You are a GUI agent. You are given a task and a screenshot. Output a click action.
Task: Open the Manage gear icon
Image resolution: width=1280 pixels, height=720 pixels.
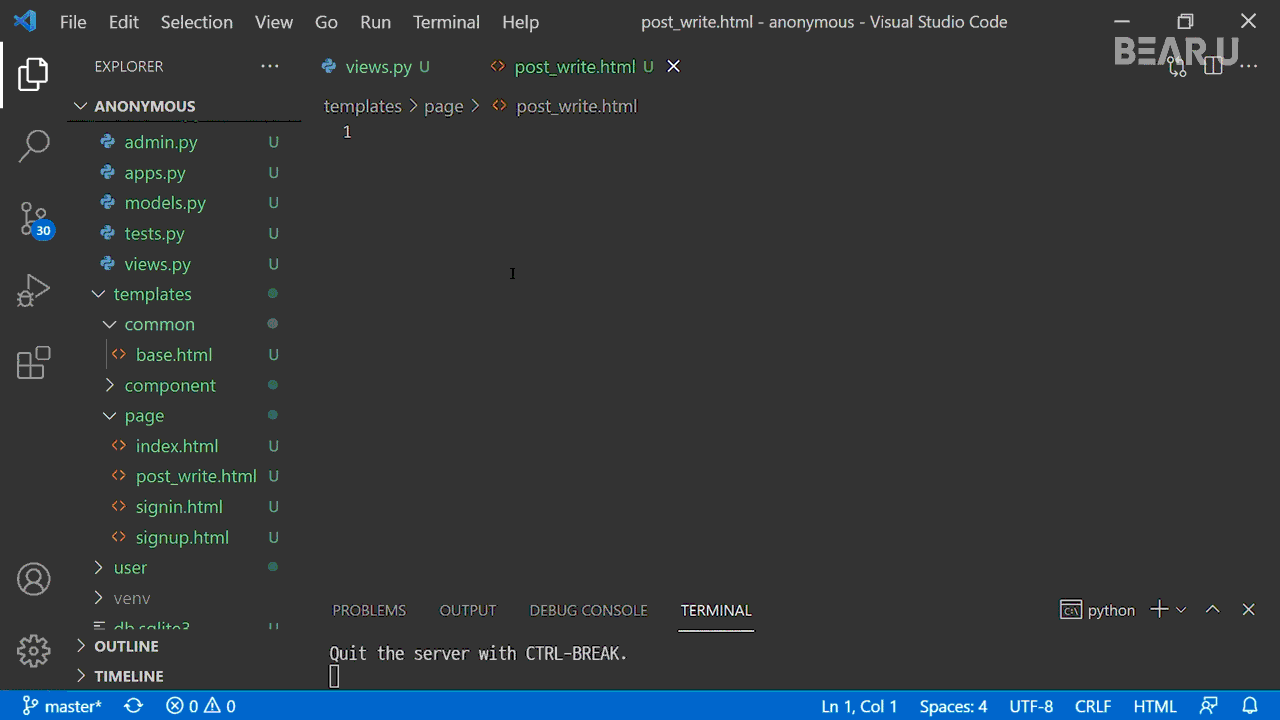pyautogui.click(x=33, y=651)
